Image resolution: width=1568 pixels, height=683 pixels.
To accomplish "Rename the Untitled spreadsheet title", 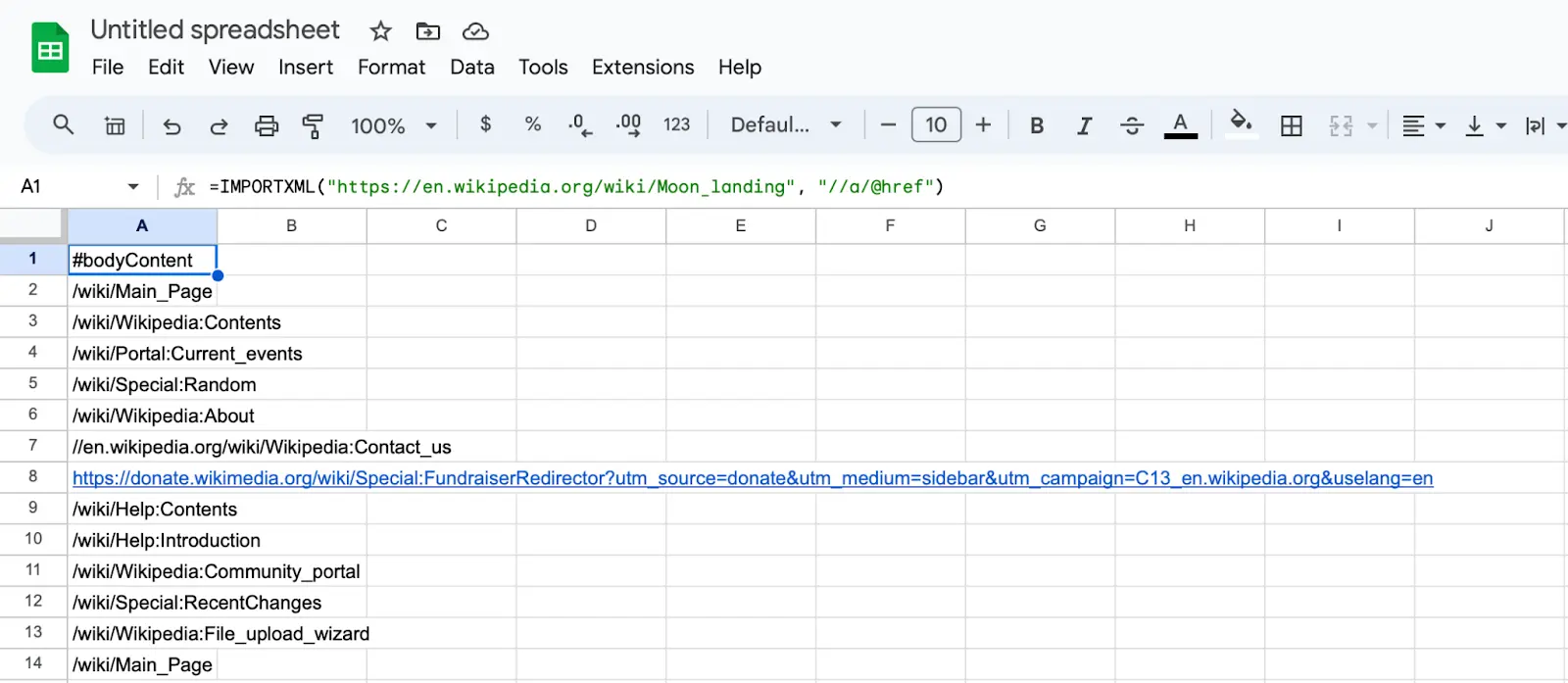I will 215,30.
